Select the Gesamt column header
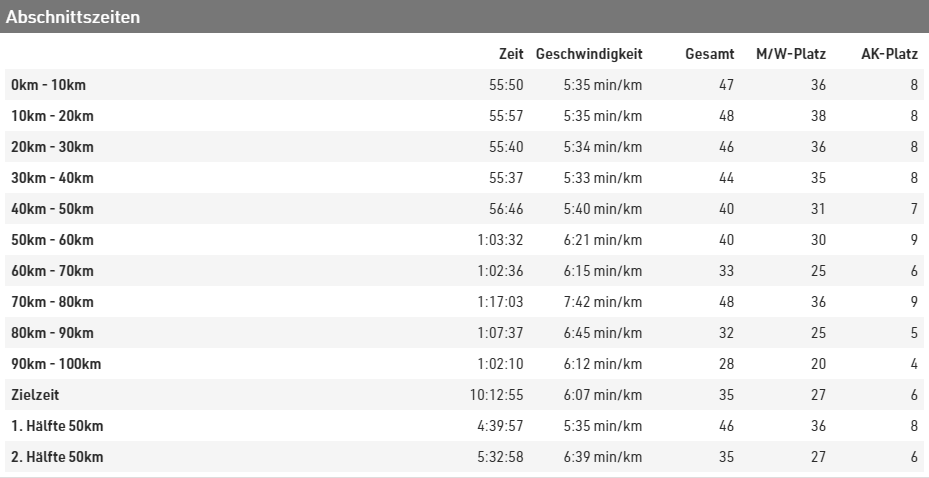This screenshot has height=478, width=929. click(x=710, y=54)
